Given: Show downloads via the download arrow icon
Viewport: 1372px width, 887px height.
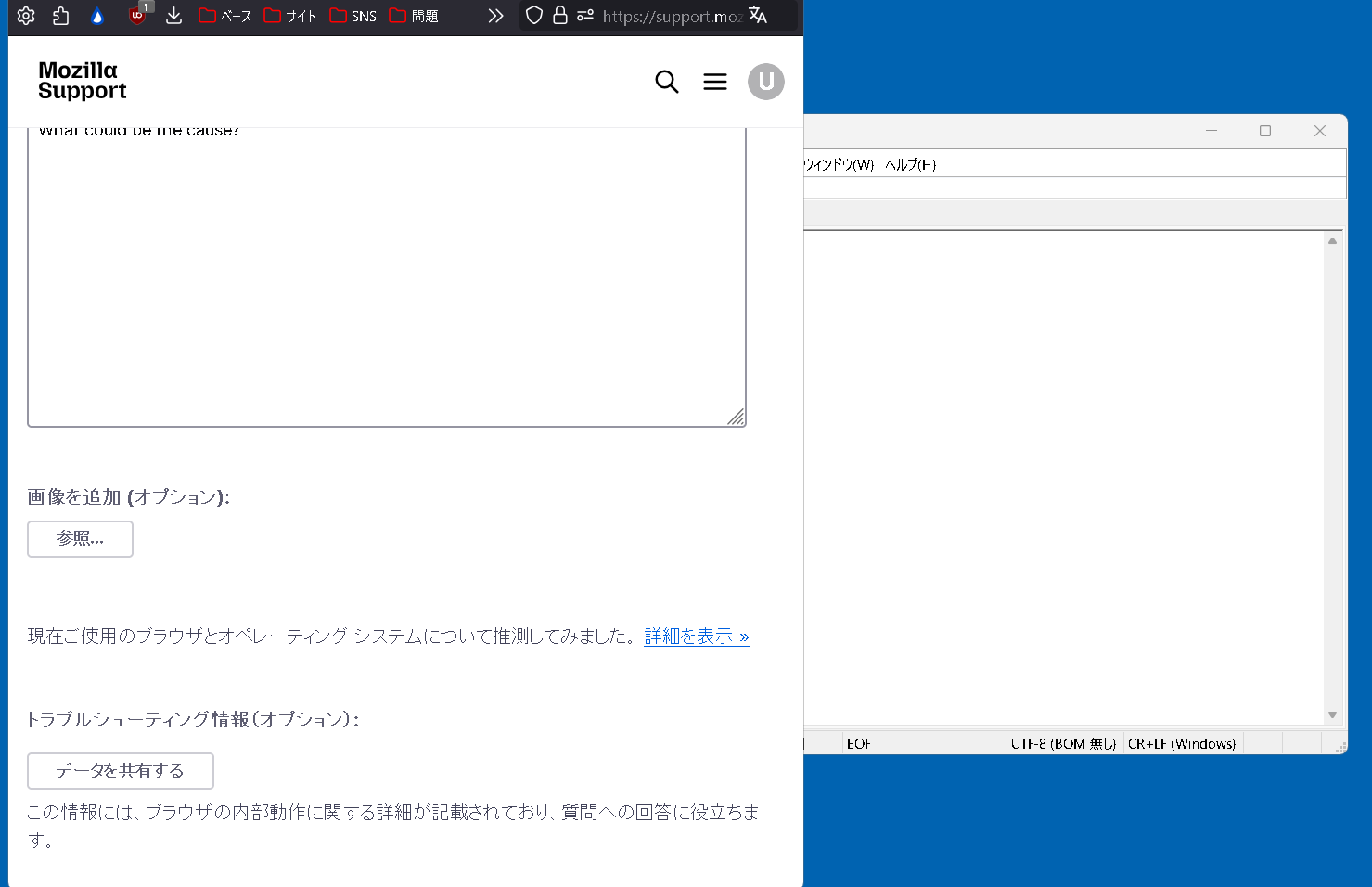Looking at the screenshot, I should [173, 16].
